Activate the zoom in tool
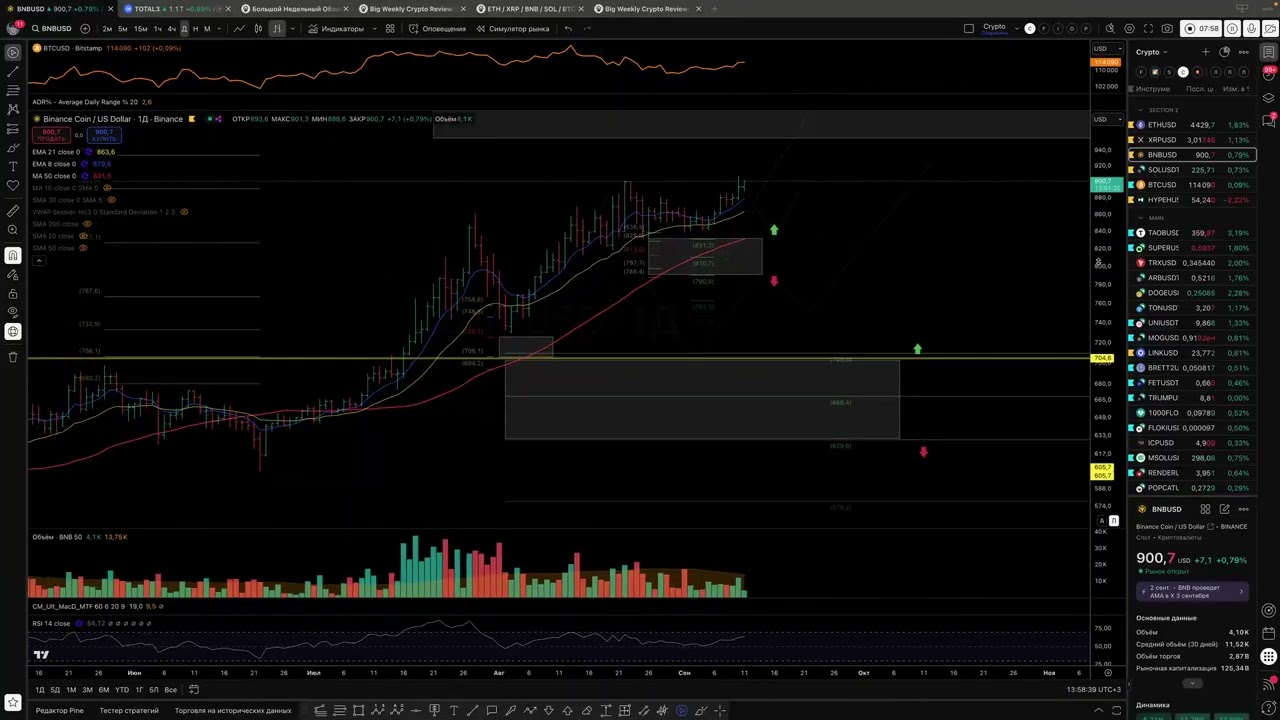1280x720 pixels. 13,230
